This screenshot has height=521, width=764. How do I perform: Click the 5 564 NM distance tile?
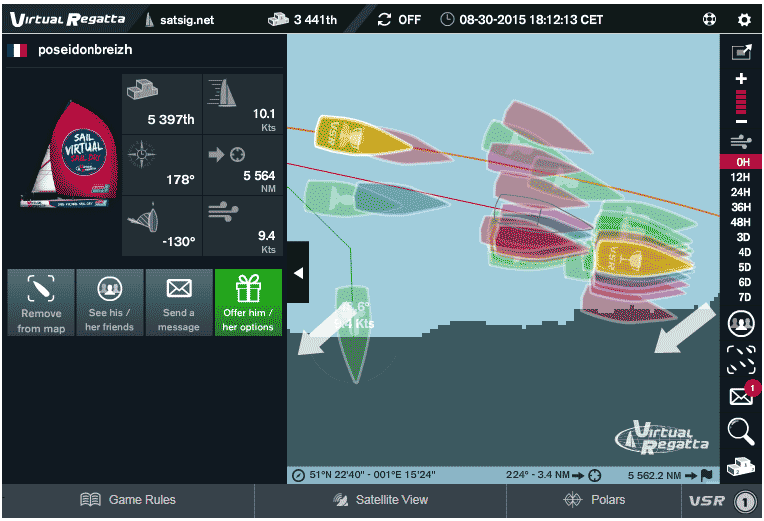click(243, 165)
